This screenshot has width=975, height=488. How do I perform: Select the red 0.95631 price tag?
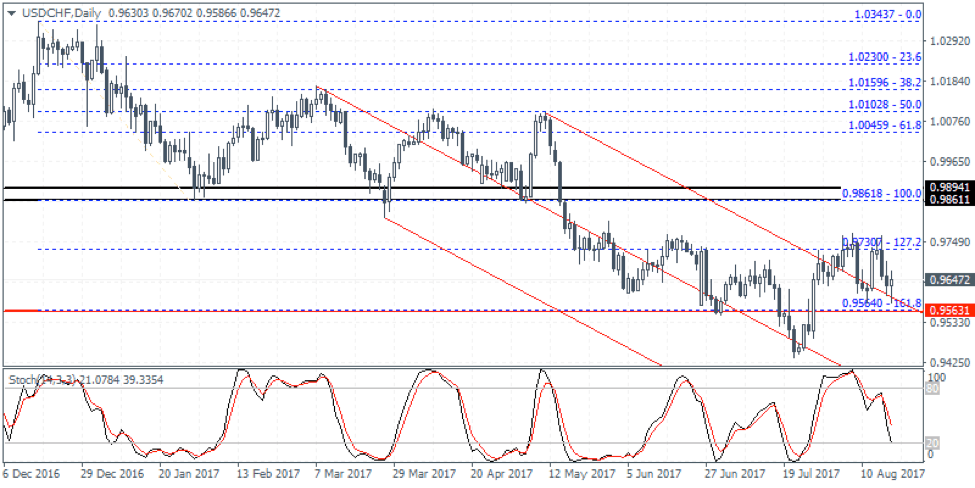948,311
